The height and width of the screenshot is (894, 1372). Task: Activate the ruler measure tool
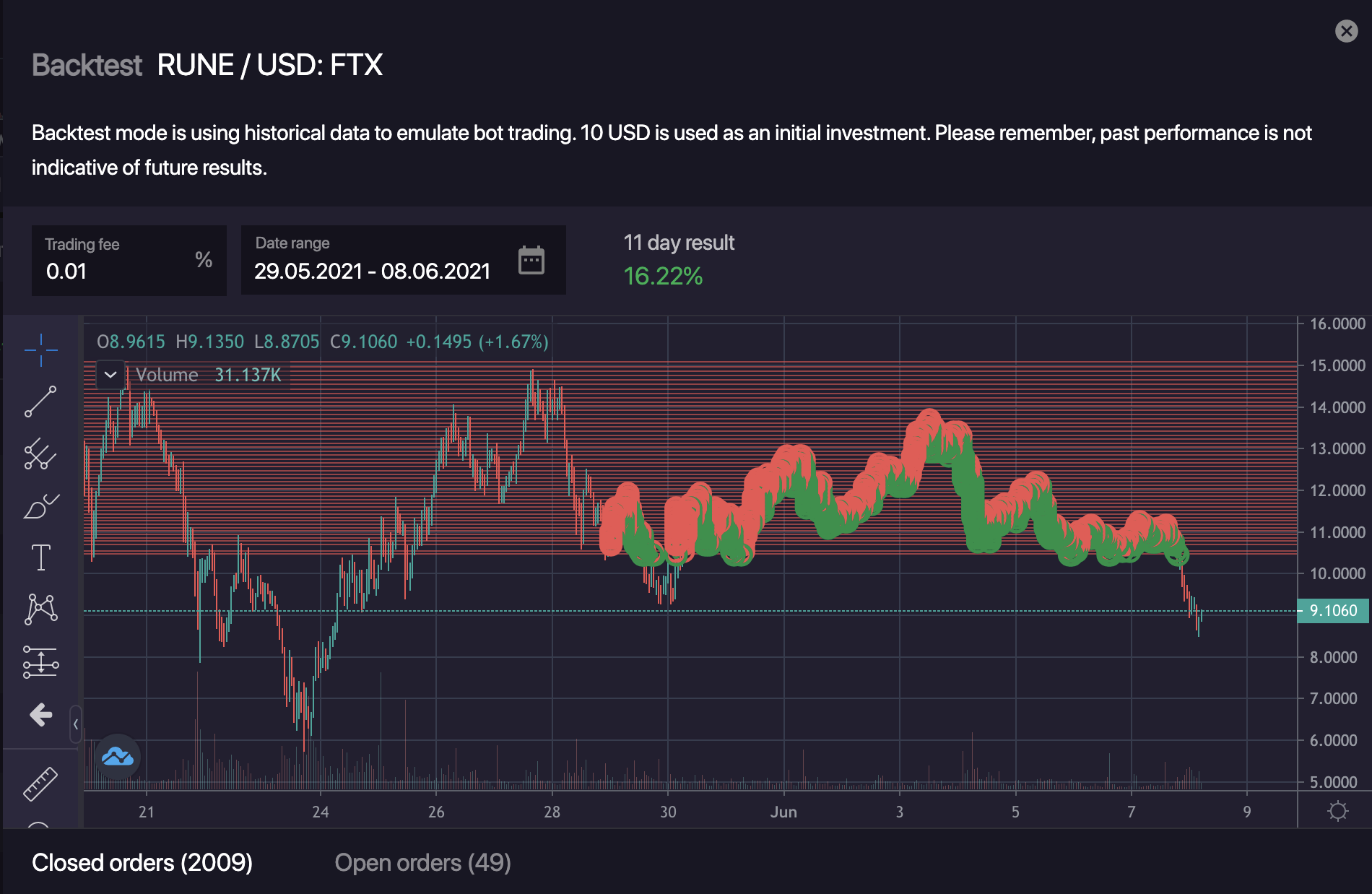point(40,784)
